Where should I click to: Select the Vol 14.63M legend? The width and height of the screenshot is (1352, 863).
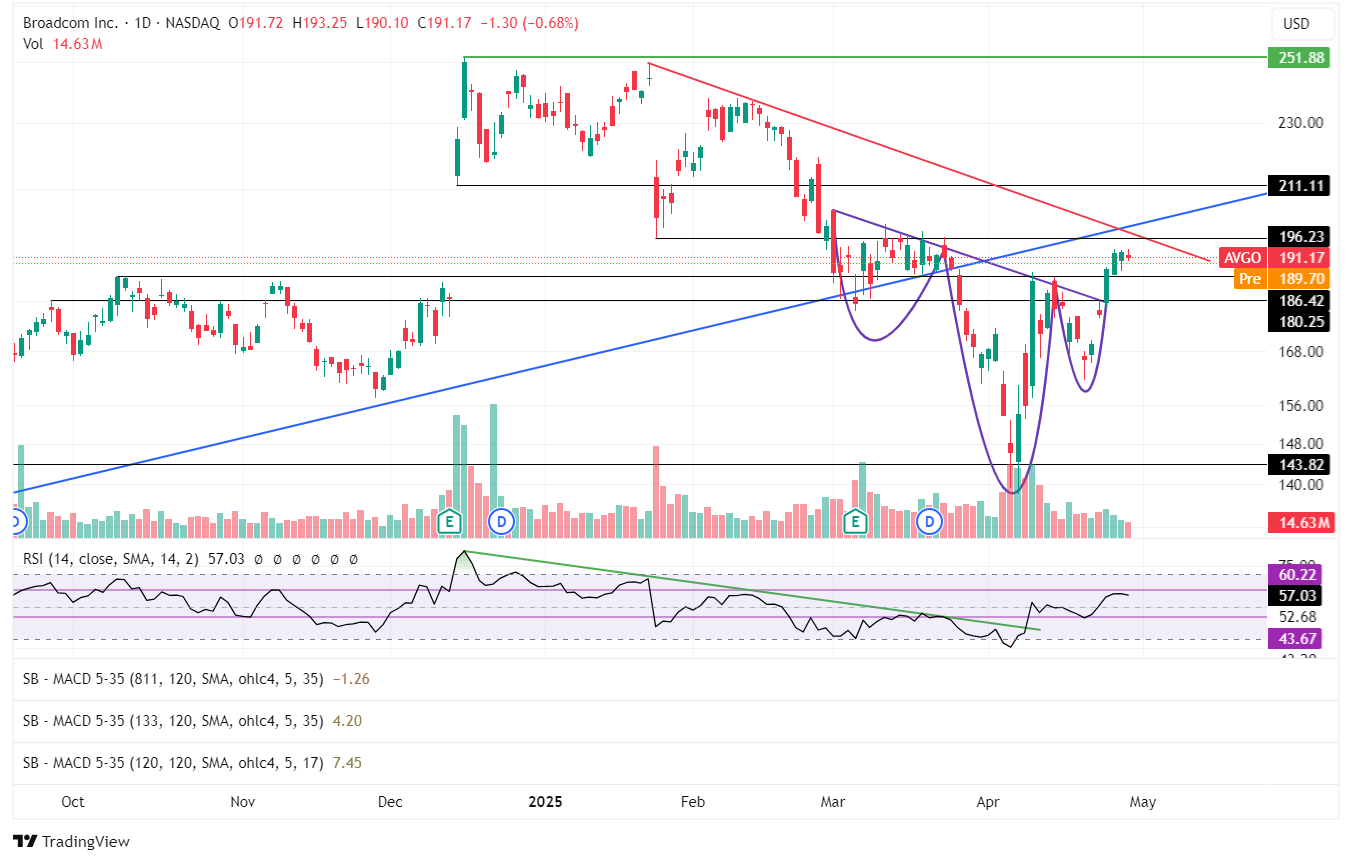pos(63,44)
